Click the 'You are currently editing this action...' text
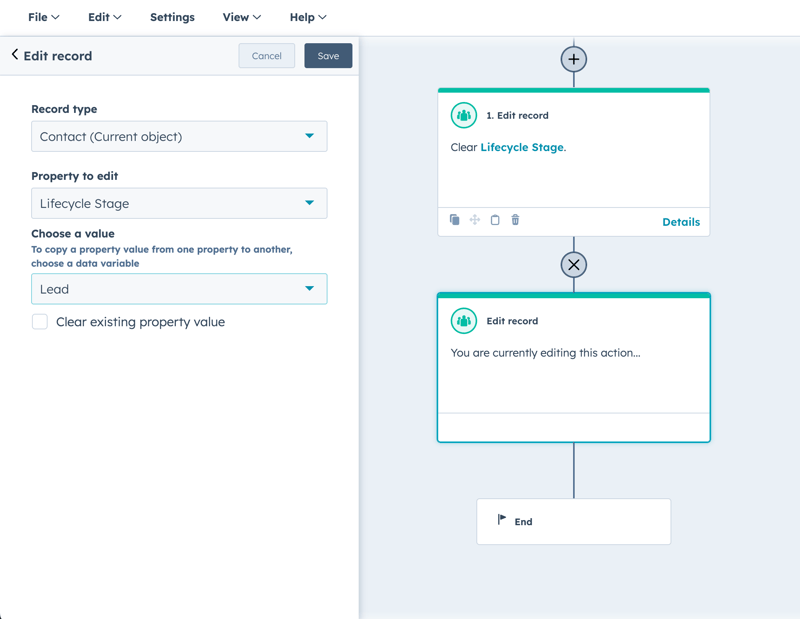 coord(545,353)
